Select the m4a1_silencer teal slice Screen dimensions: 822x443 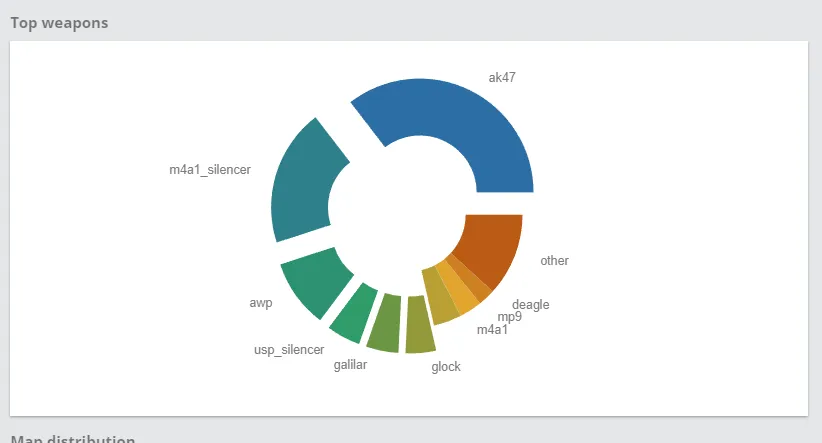304,183
